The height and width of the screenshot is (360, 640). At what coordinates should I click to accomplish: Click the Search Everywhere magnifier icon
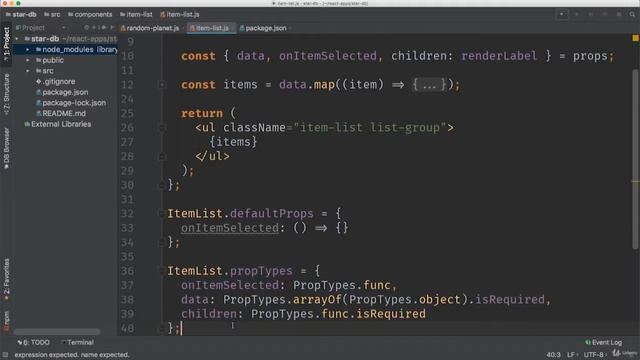point(632,14)
